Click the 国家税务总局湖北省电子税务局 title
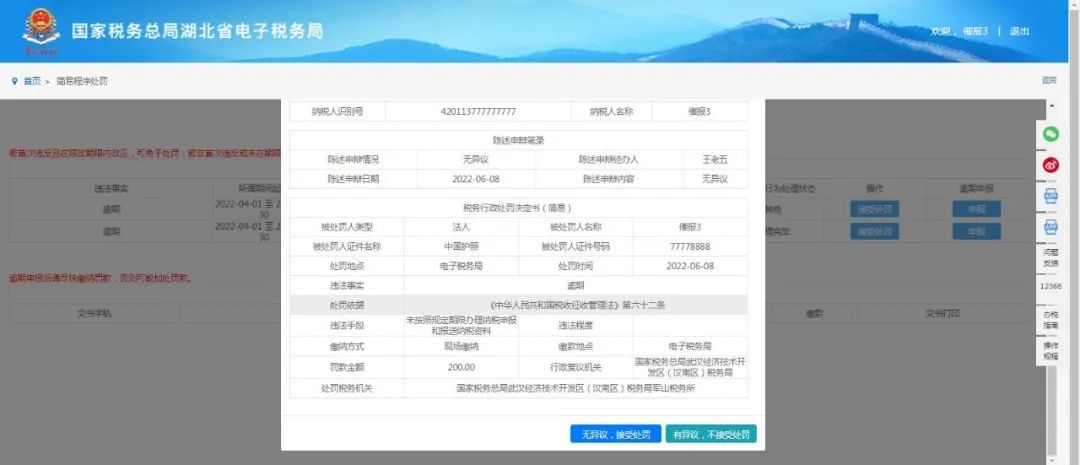 pyautogui.click(x=197, y=32)
